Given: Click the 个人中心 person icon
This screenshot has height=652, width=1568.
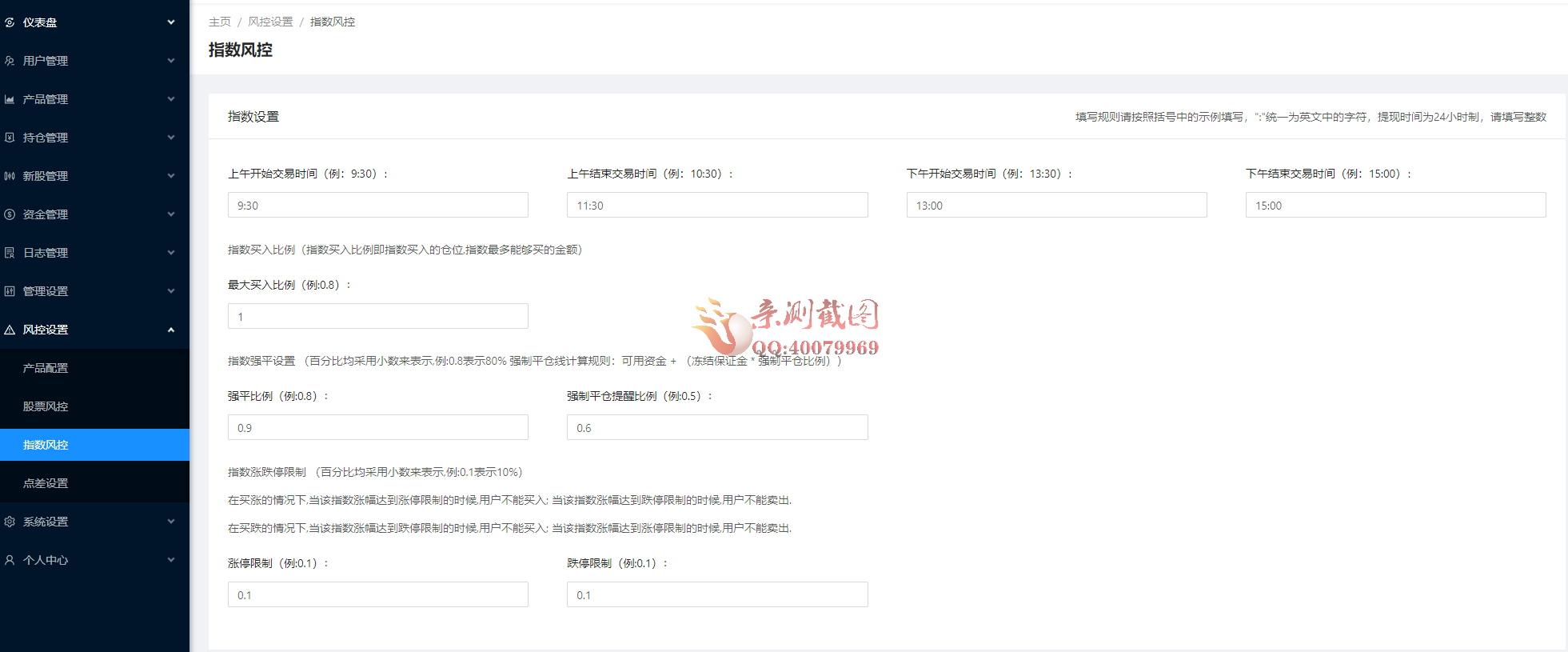Looking at the screenshot, I should [x=10, y=560].
